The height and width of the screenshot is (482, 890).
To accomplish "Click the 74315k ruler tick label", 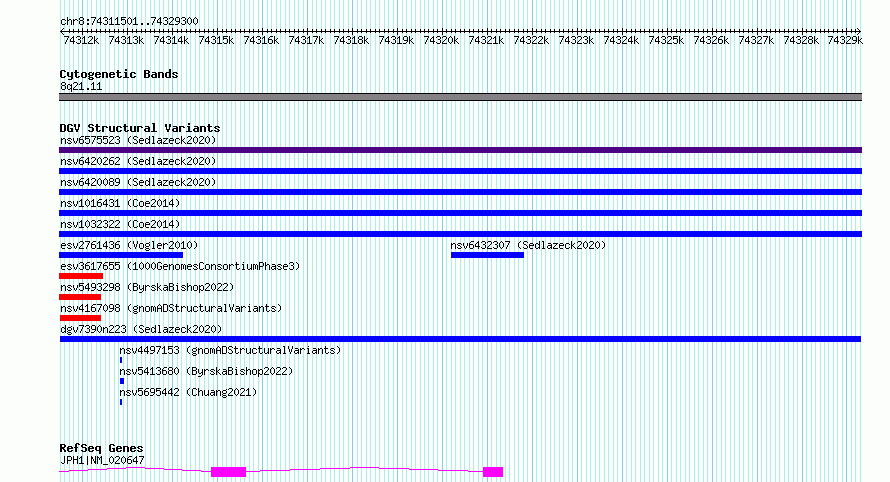I will tap(216, 40).
